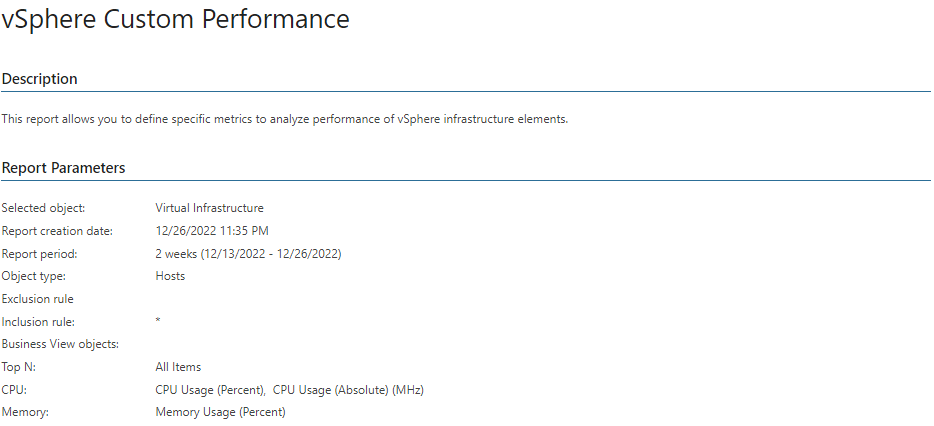
Task: Click the Object type label
Action: point(33,276)
